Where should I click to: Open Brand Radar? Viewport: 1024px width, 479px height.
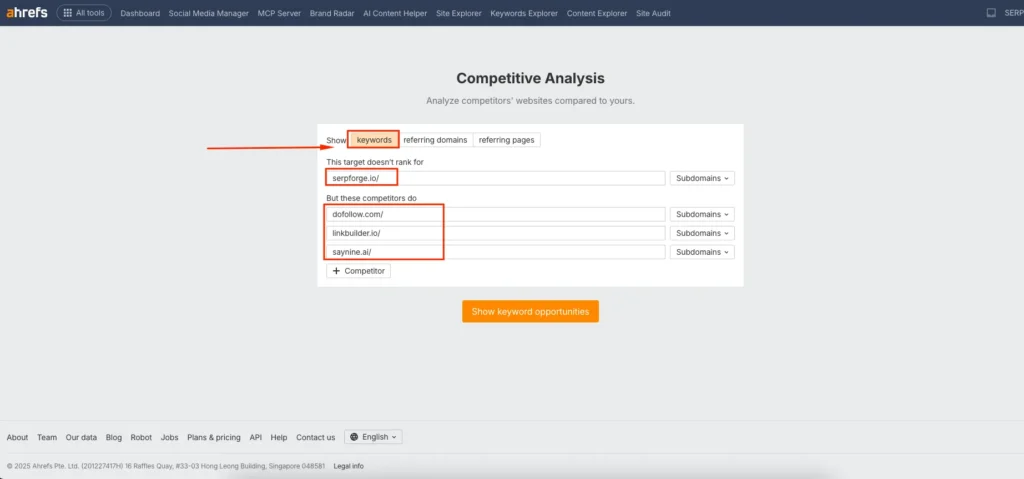click(x=332, y=13)
